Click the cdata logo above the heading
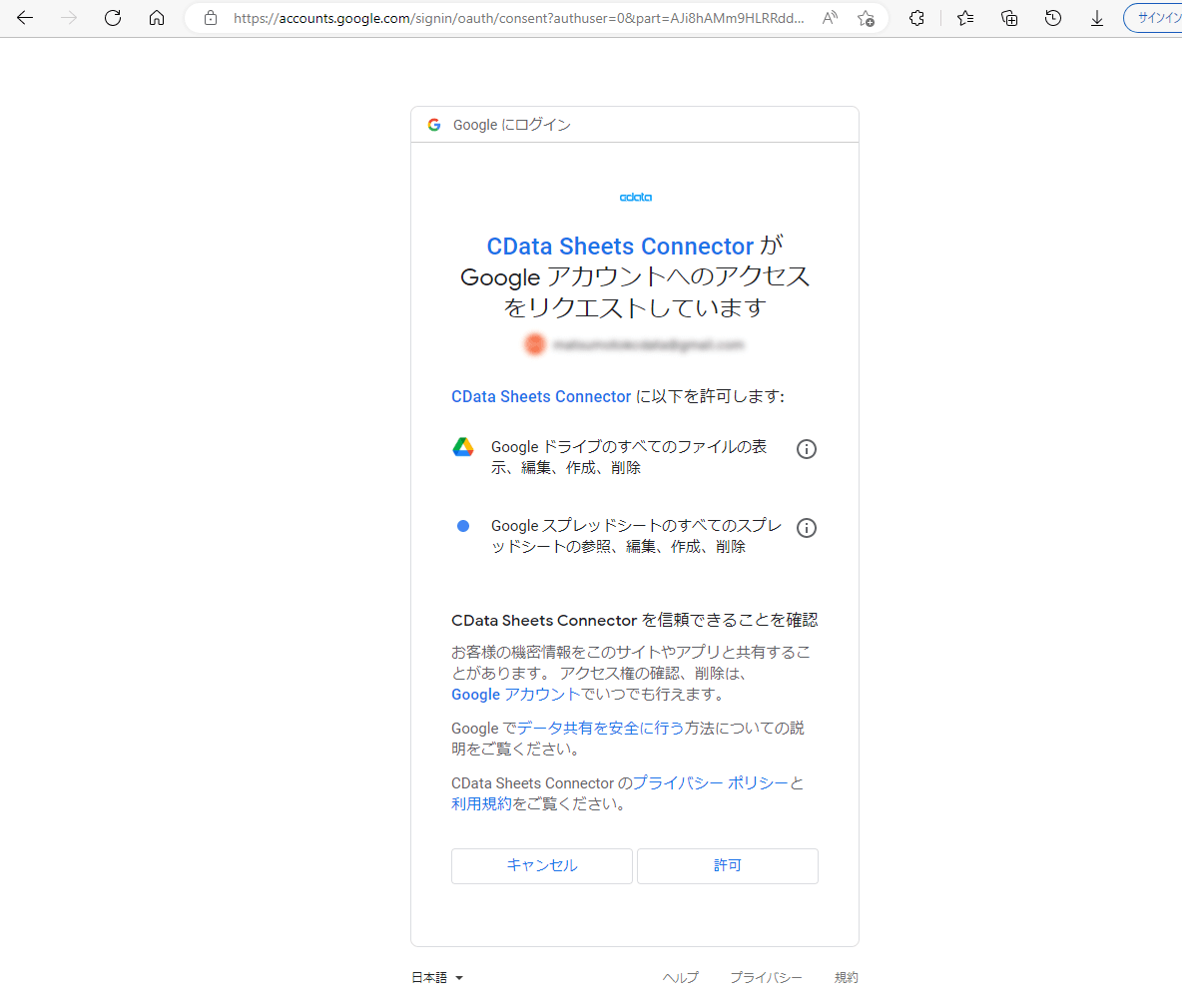 click(x=636, y=198)
